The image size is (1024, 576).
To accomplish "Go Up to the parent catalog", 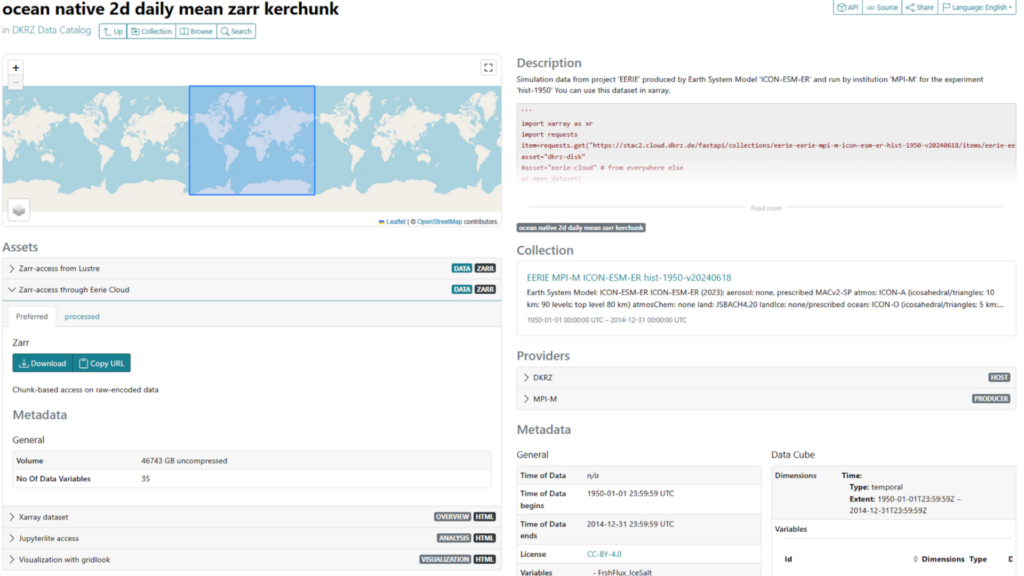I will (x=113, y=31).
